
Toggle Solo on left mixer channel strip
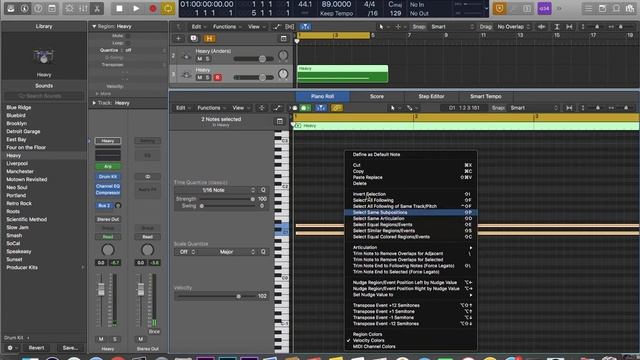(115, 339)
